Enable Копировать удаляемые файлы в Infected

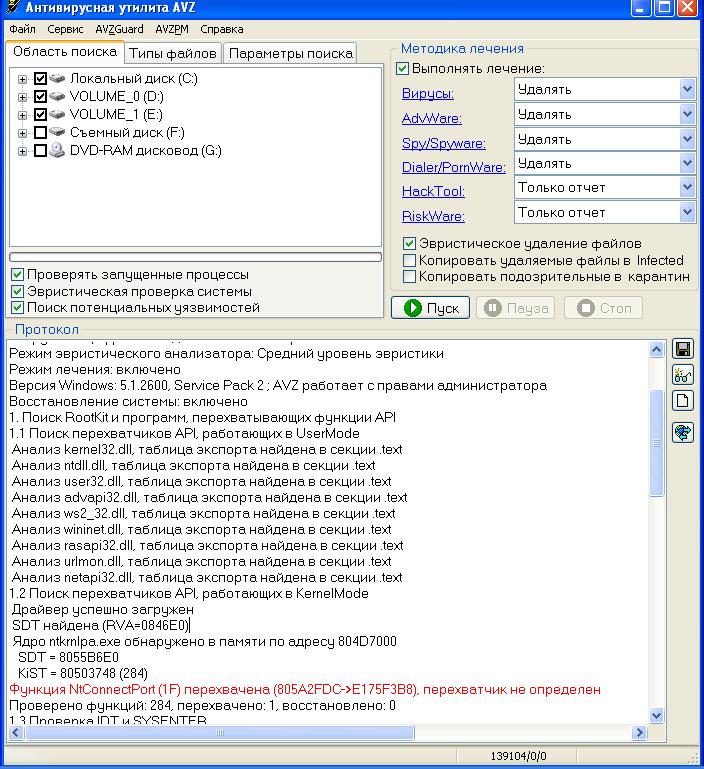click(x=409, y=260)
